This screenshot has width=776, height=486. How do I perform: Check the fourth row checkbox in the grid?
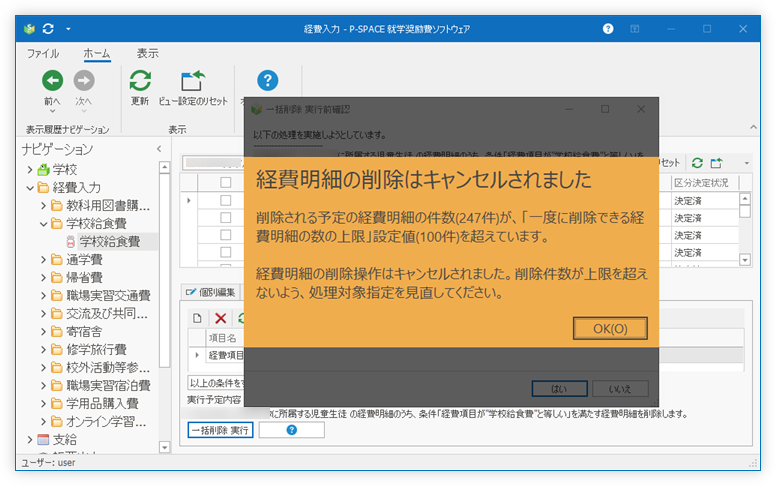point(226,252)
